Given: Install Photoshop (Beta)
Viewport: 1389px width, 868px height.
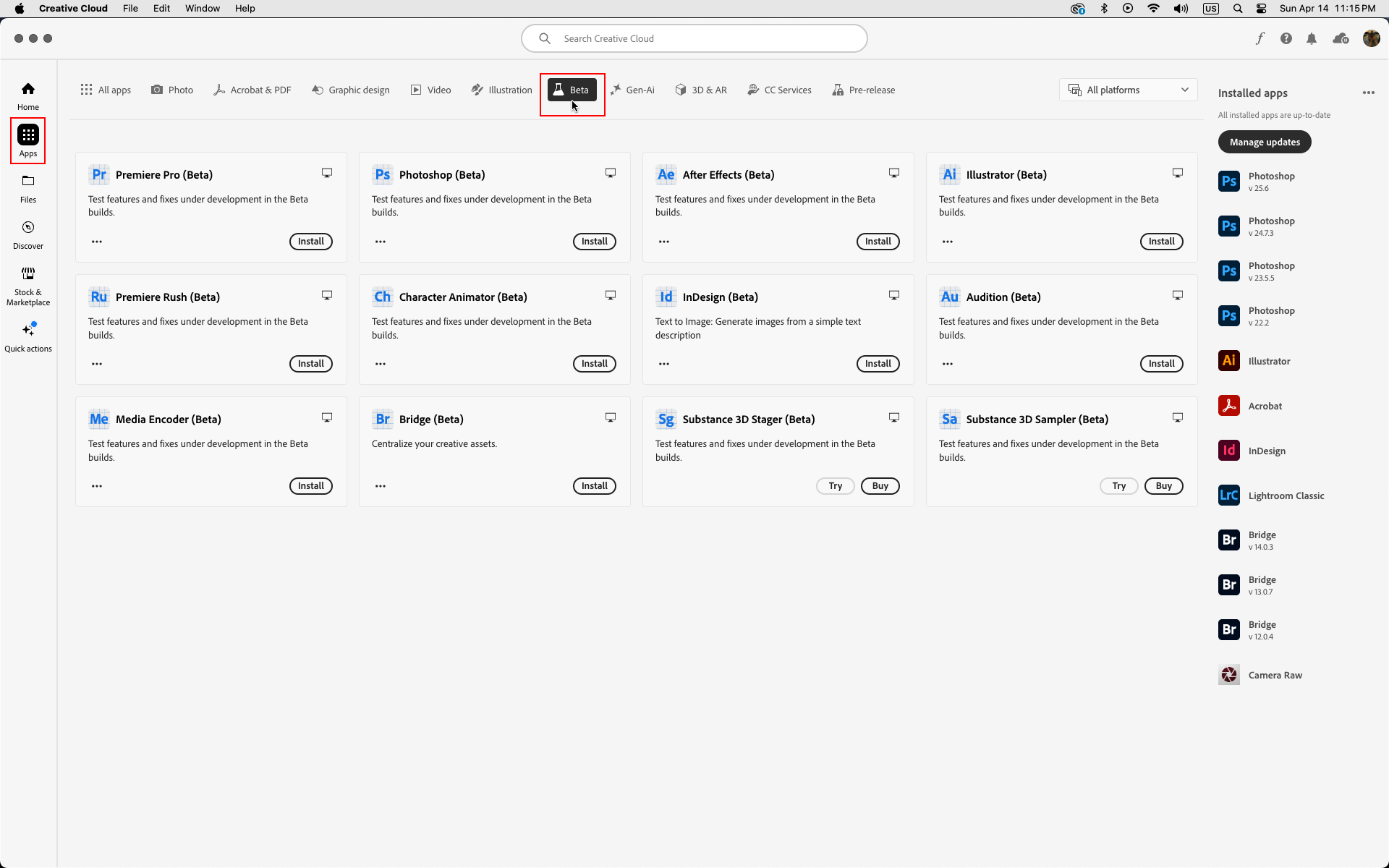Looking at the screenshot, I should [594, 241].
